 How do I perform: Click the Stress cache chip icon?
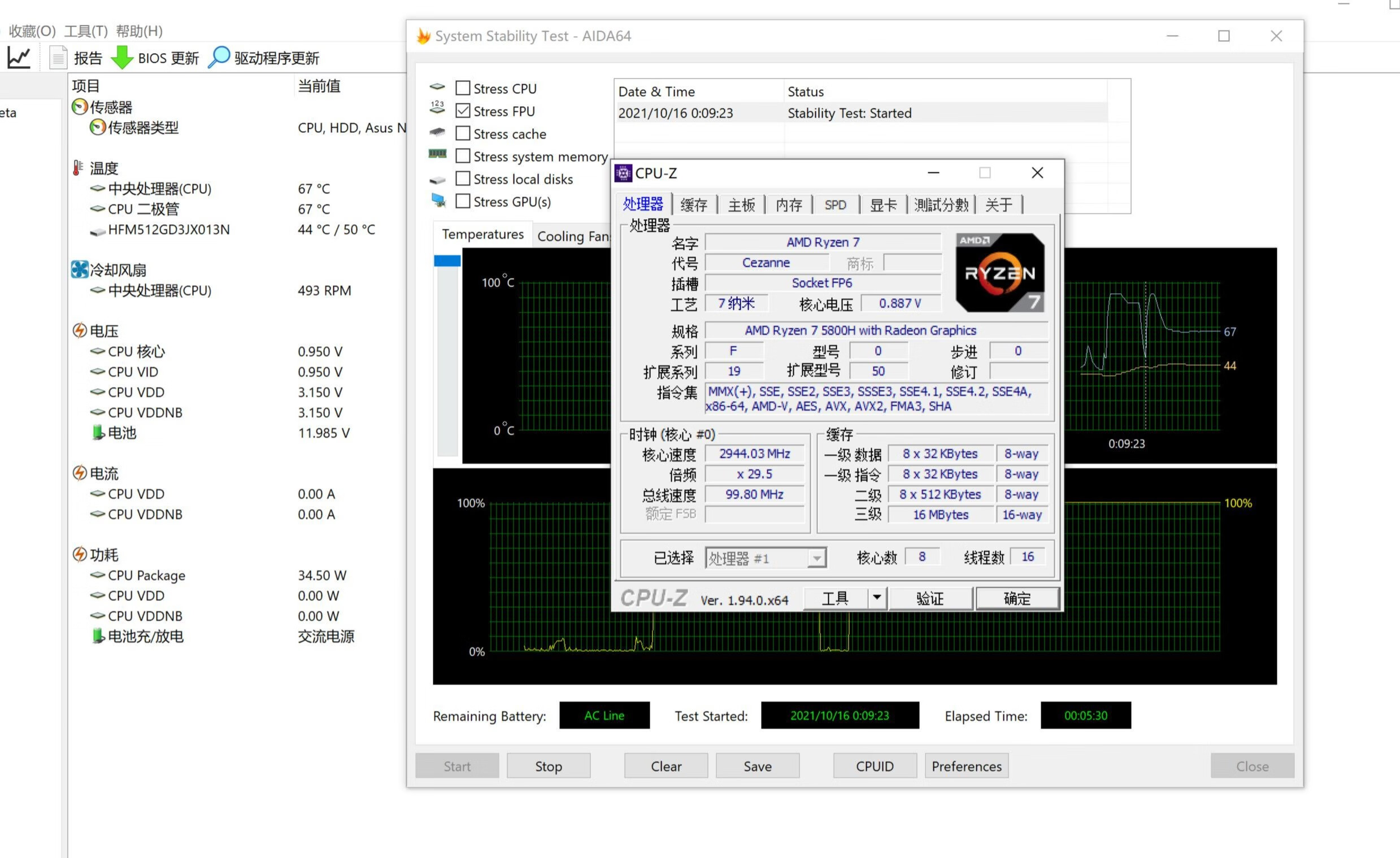437,132
